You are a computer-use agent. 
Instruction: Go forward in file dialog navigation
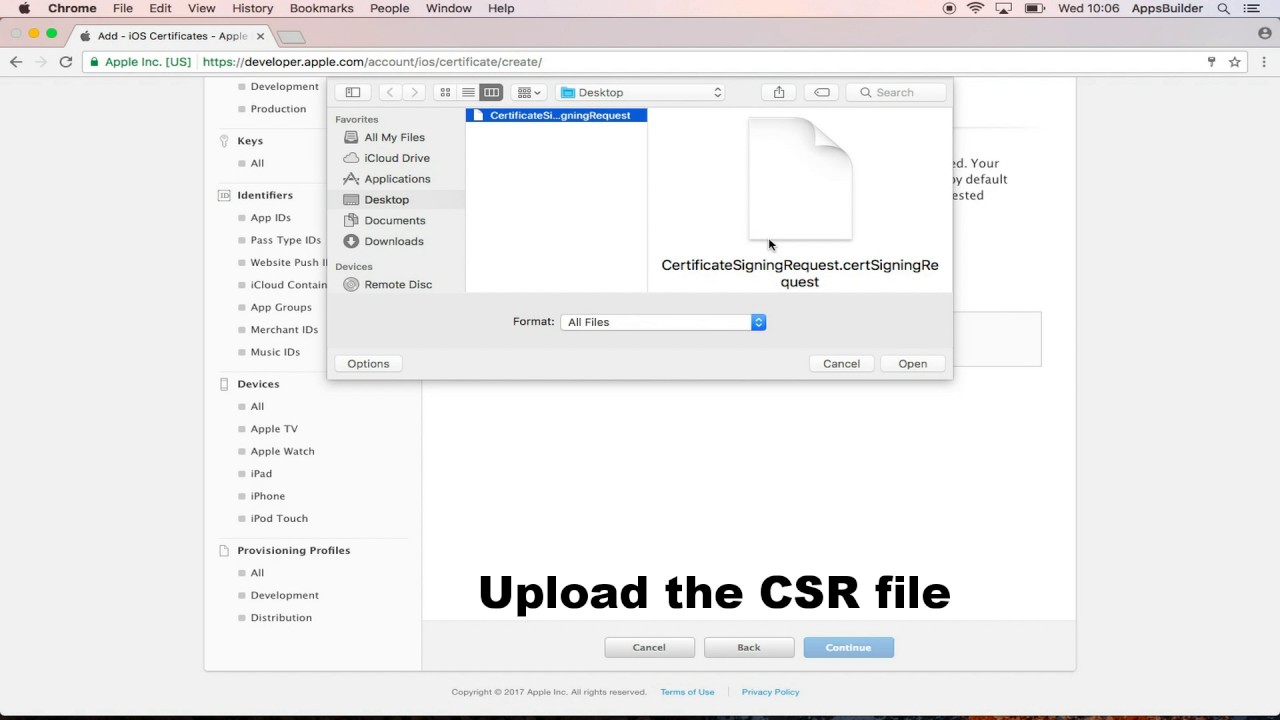tap(414, 92)
